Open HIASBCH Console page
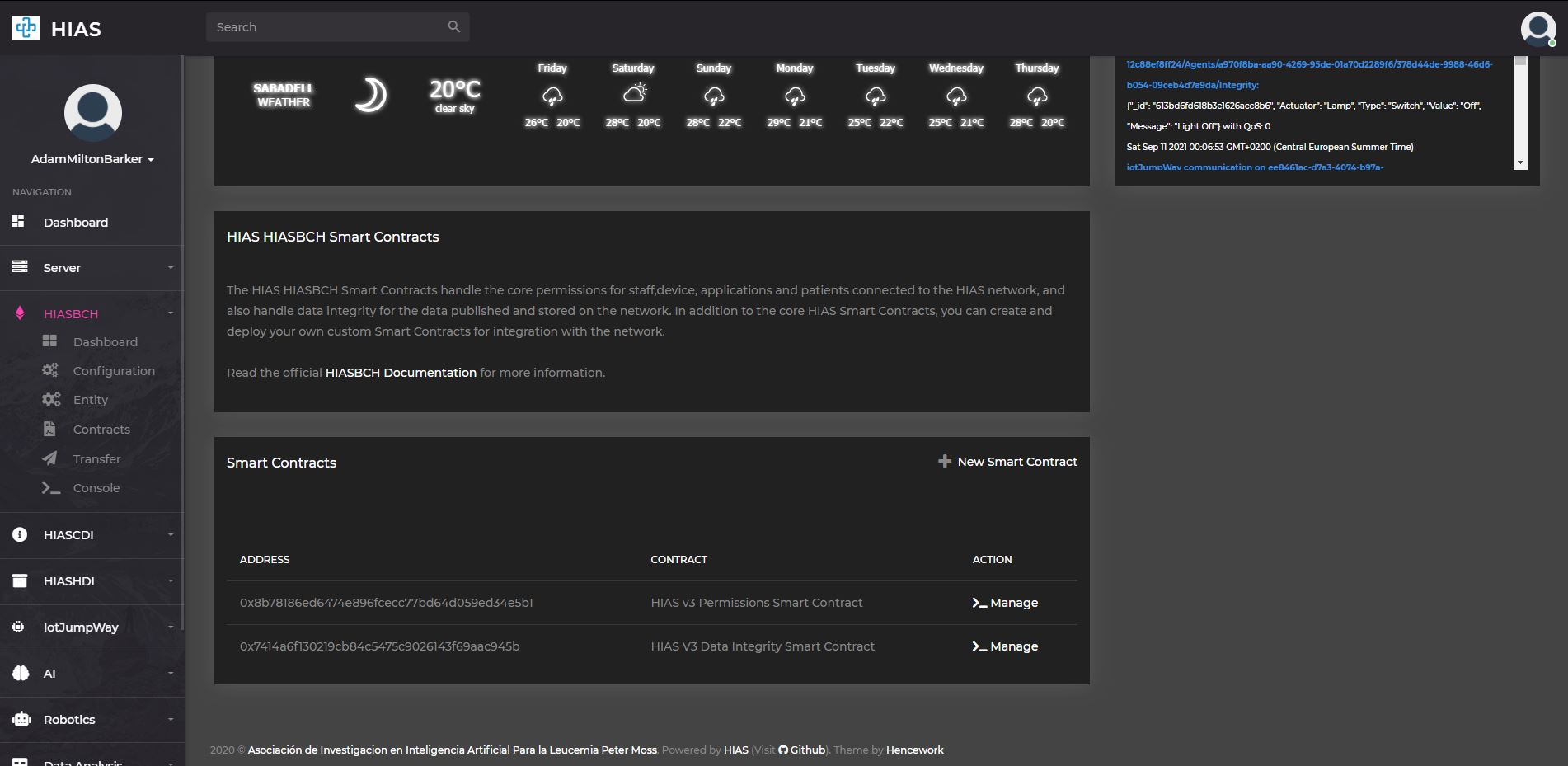Screen dimensions: 1568x766 coord(96,488)
